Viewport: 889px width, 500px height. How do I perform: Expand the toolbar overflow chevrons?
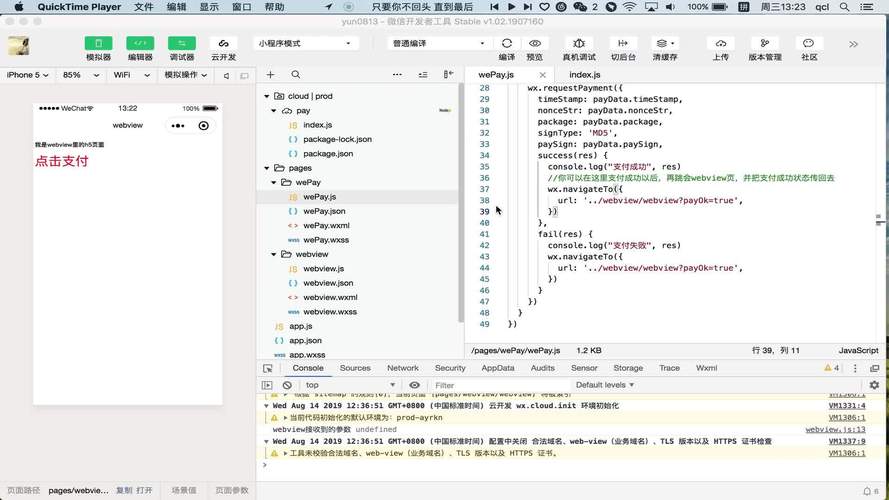(853, 44)
